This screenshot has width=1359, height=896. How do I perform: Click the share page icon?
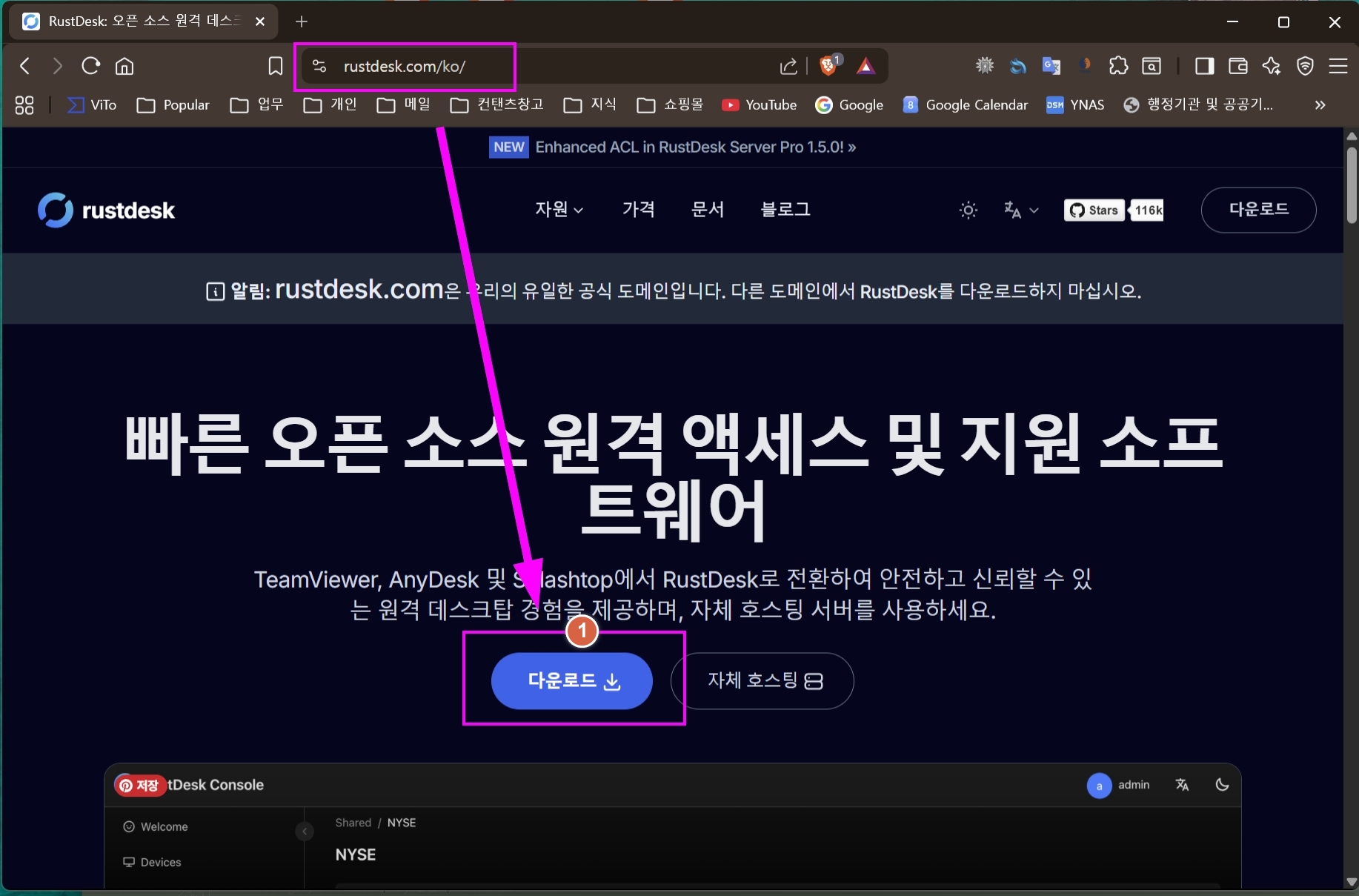click(x=788, y=66)
